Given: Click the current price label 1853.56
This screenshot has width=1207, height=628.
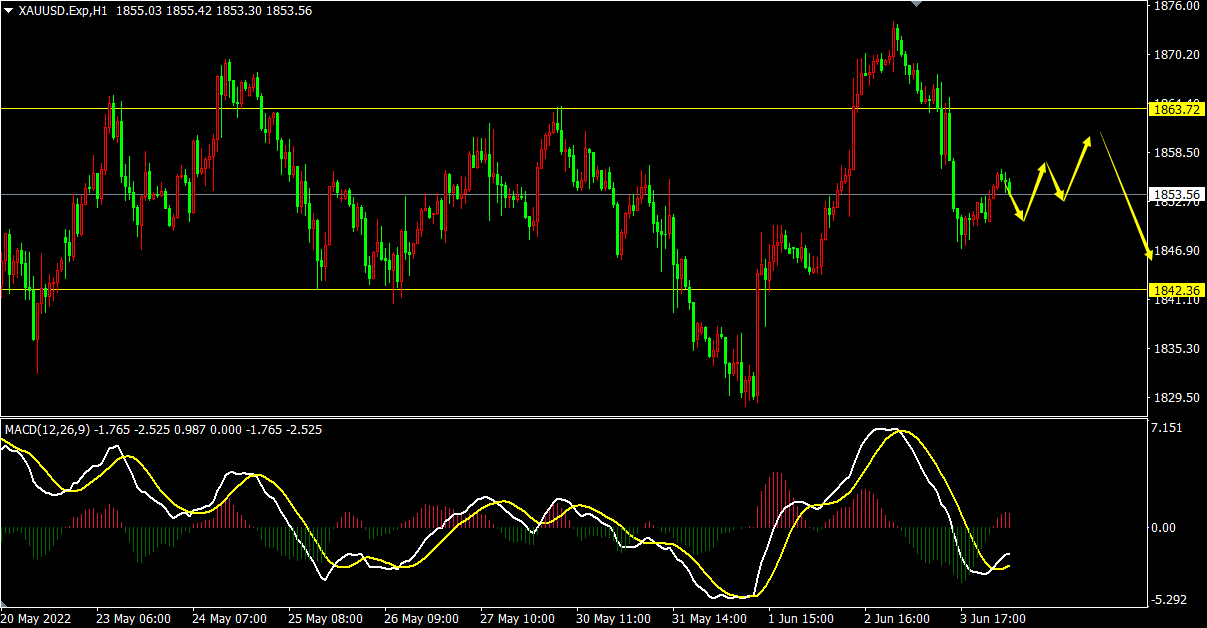Looking at the screenshot, I should 1176,194.
